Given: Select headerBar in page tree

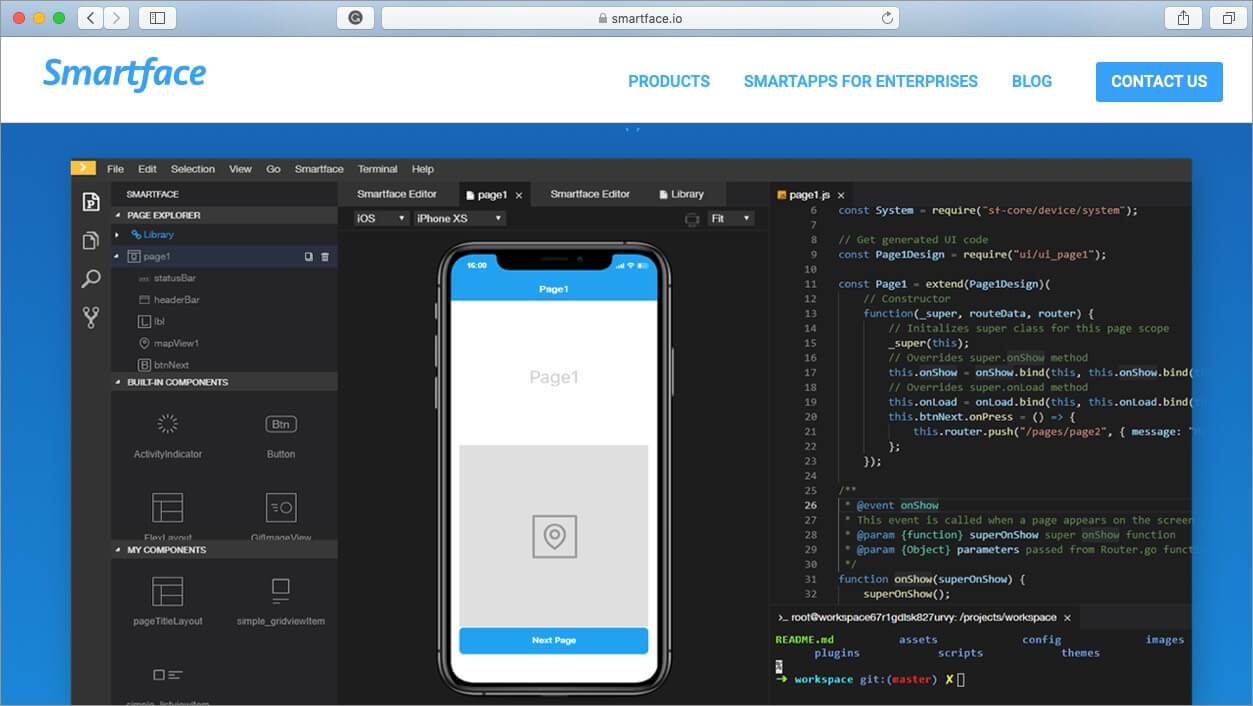Looking at the screenshot, I should 175,300.
